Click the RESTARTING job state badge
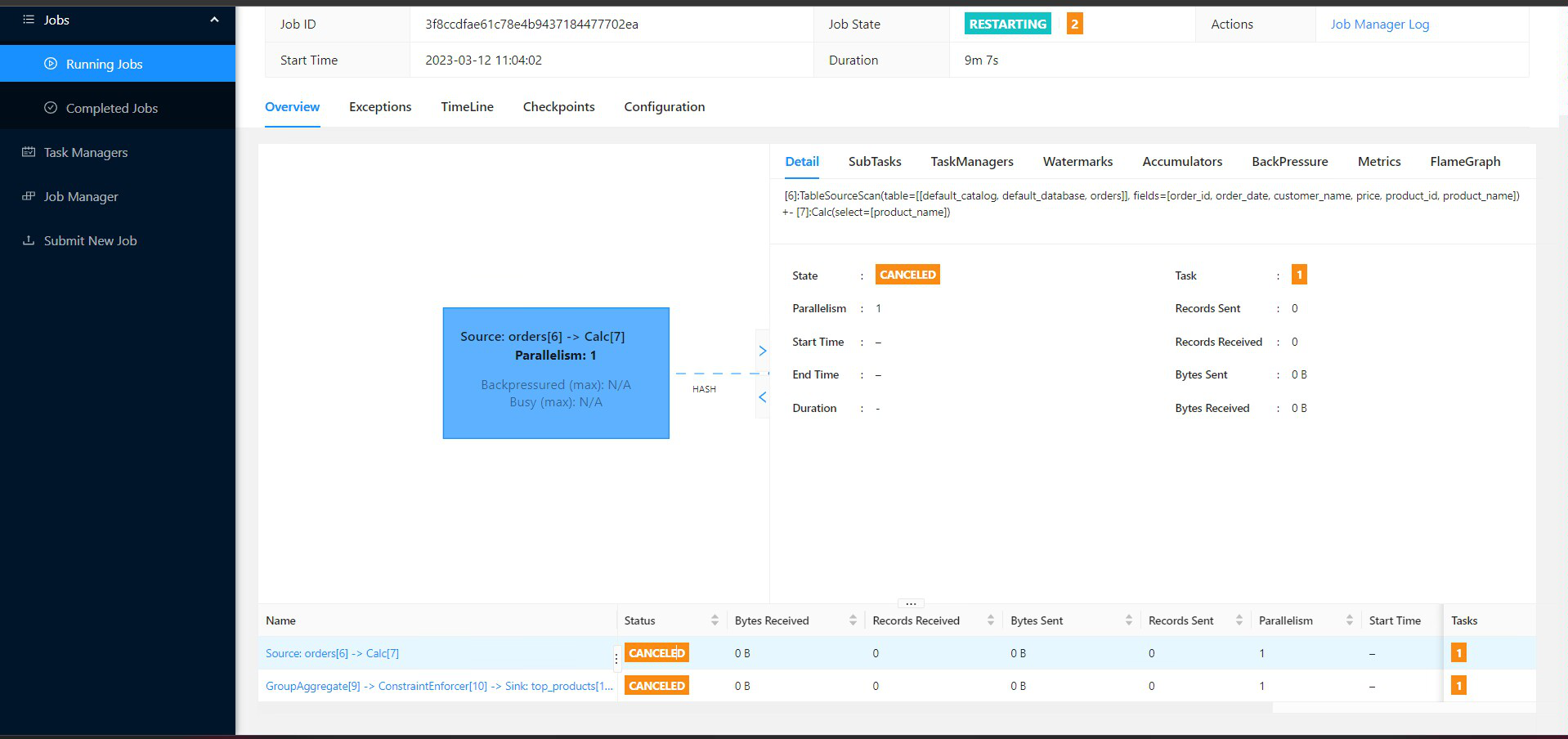Screen dimensions: 1568x739 [1007, 24]
